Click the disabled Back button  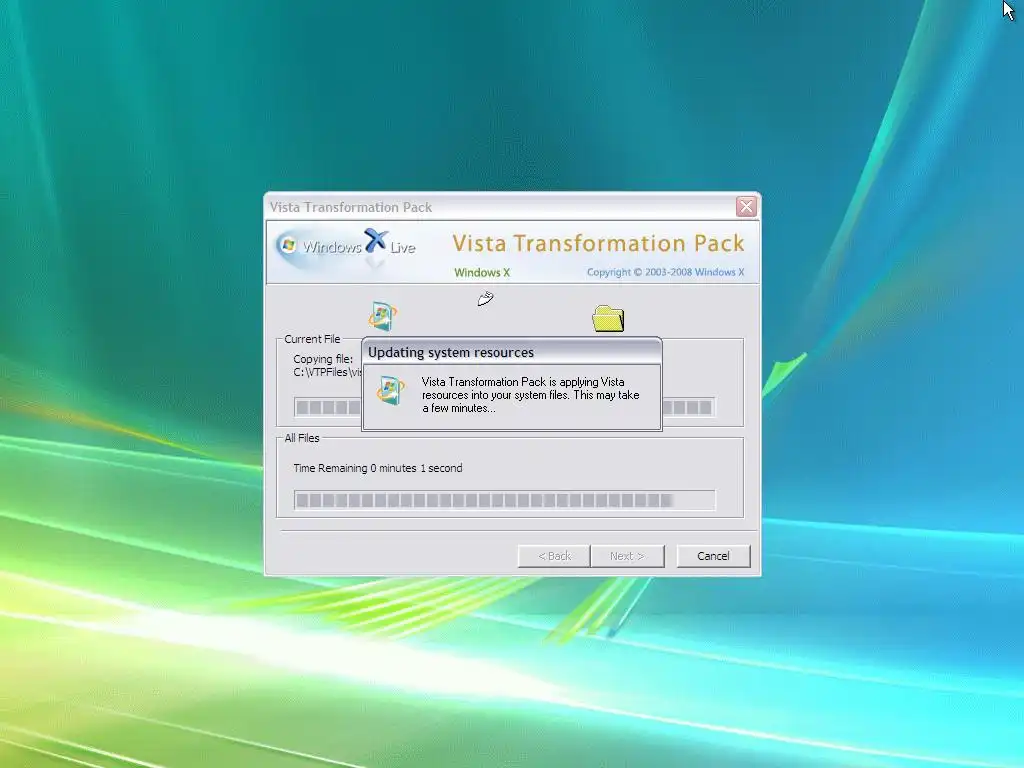click(554, 556)
